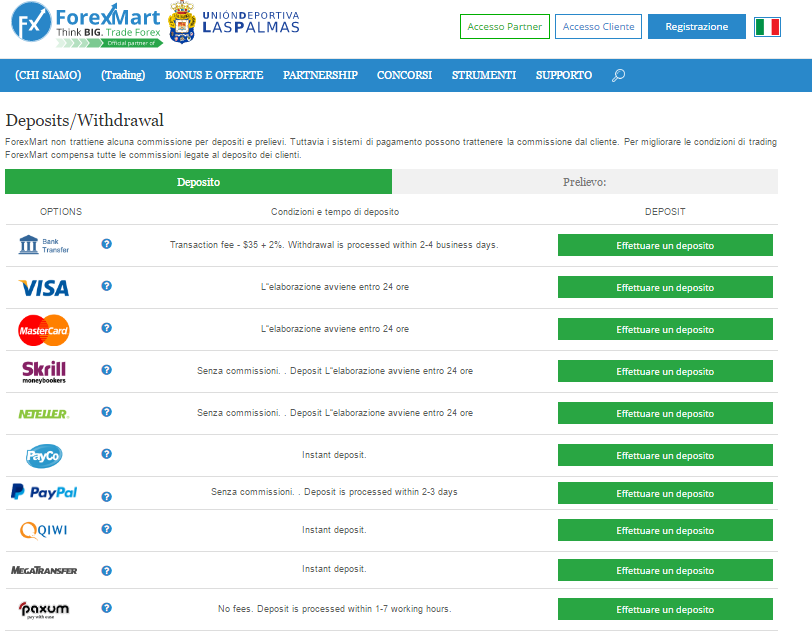Screen dimensions: 812x642
Task: Click the DEPOSIT column header
Action: (x=665, y=212)
